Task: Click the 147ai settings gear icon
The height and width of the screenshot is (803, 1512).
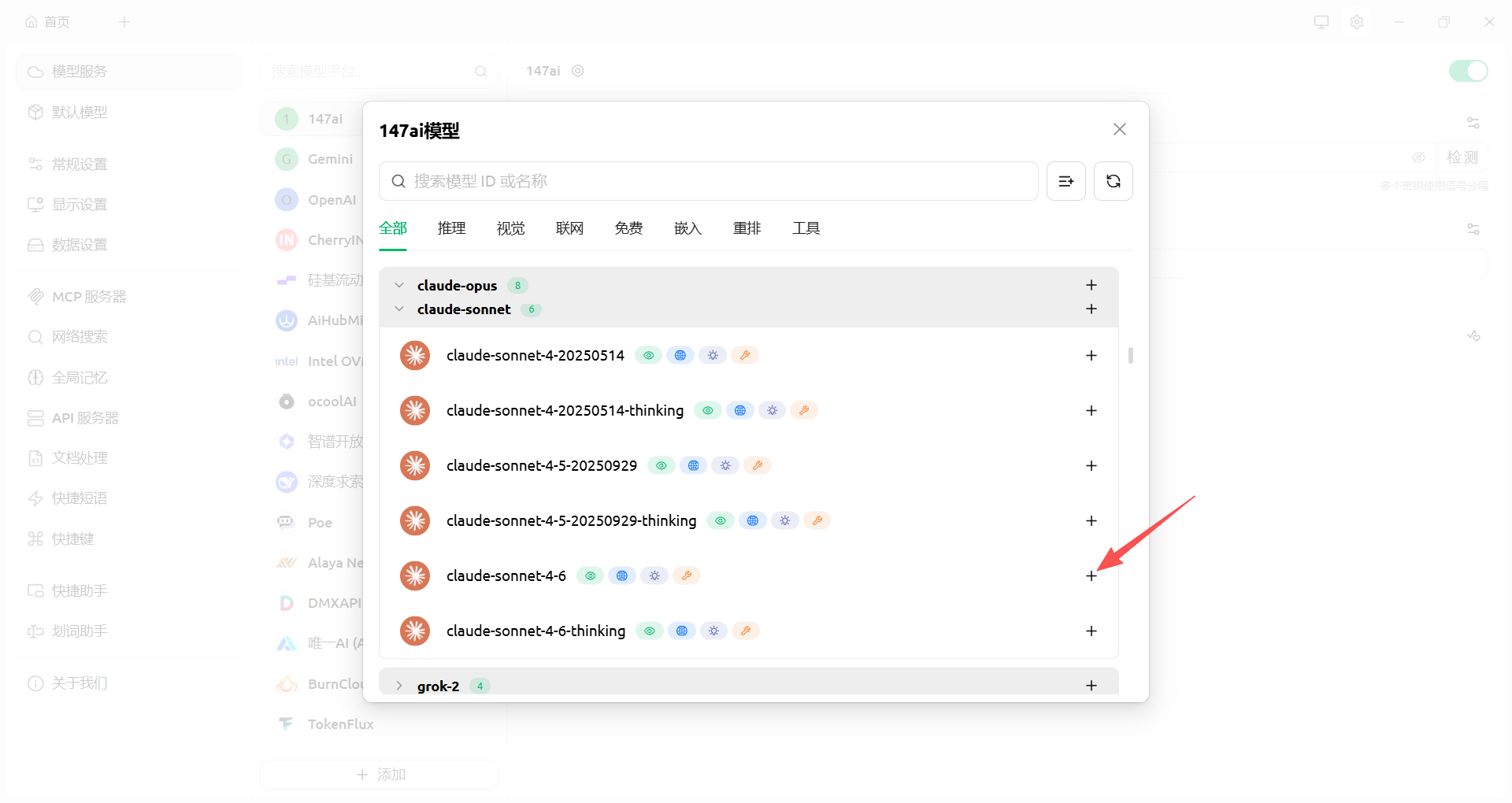Action: click(x=578, y=71)
